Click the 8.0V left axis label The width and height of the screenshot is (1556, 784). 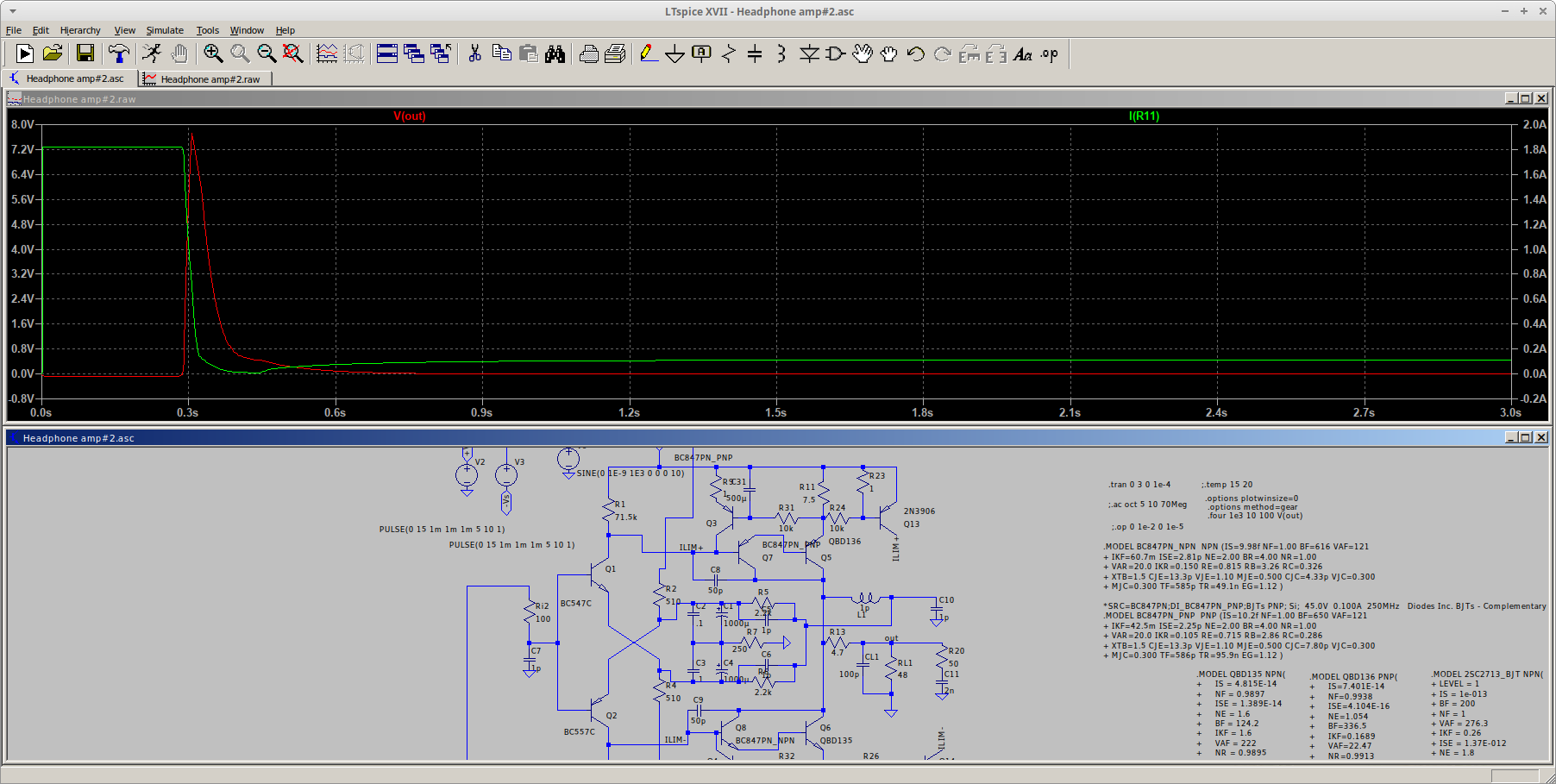pyautogui.click(x=22, y=124)
